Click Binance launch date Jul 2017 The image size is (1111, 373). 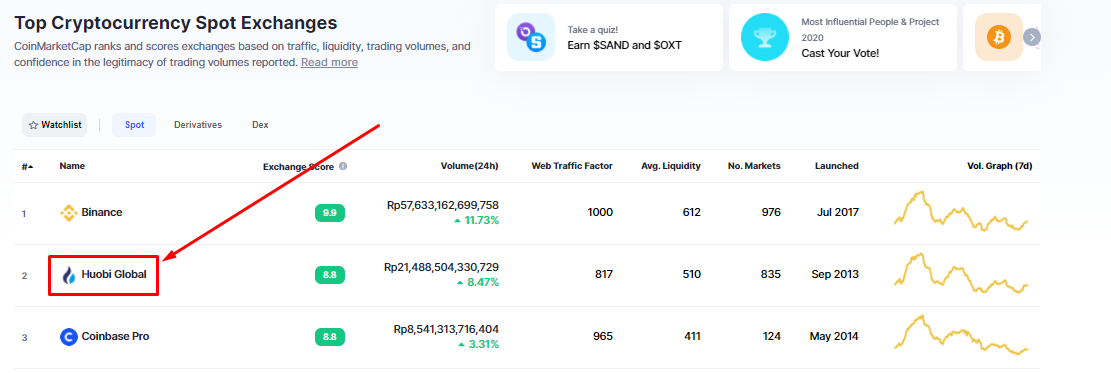(x=838, y=213)
